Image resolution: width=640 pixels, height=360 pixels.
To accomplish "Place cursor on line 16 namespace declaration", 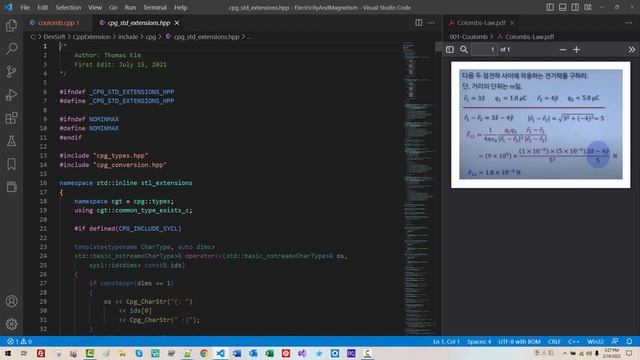I will tap(126, 183).
